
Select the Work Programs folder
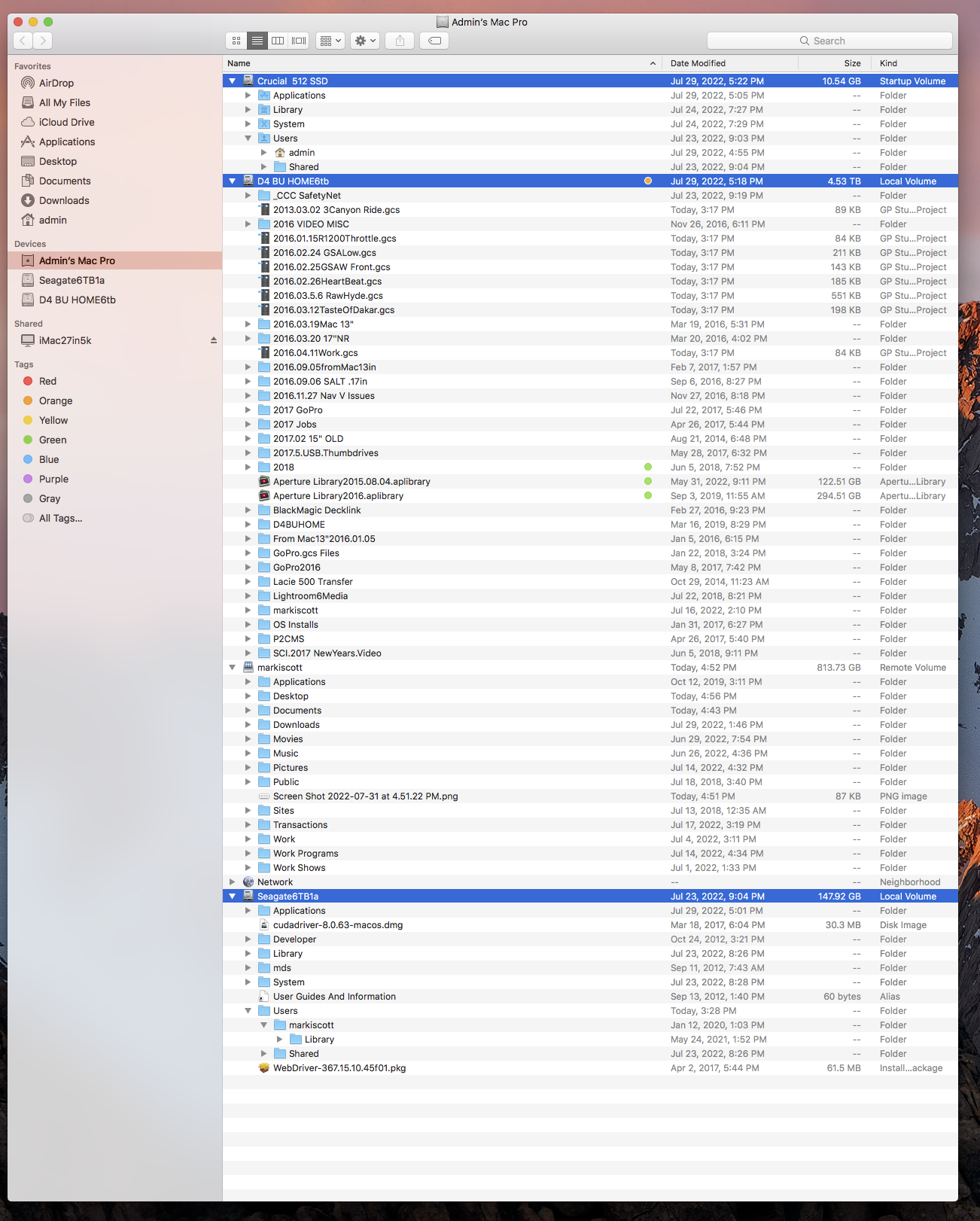[x=306, y=853]
